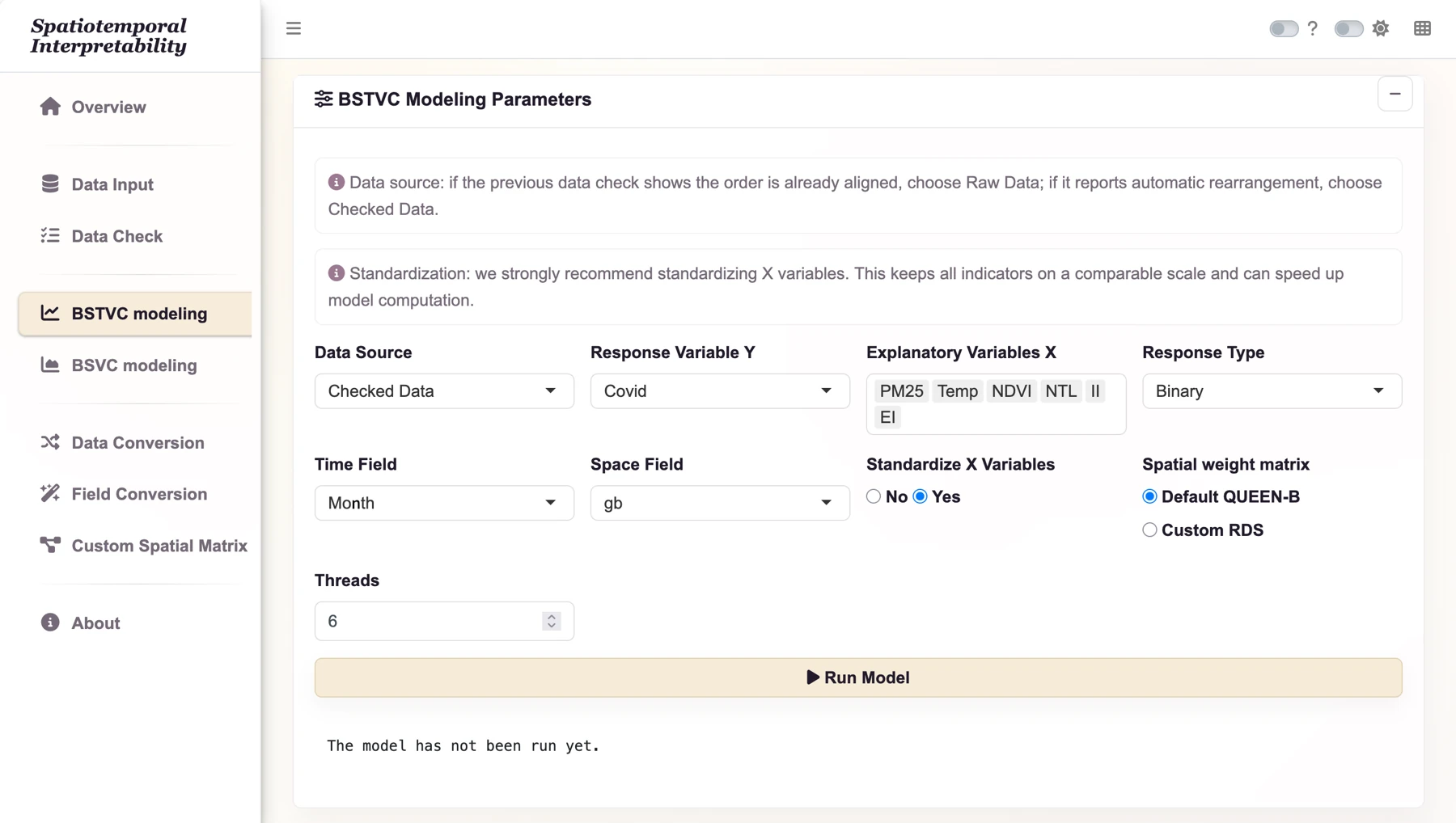Select No for Standardize X Variables
Viewport: 1456px width, 823px height.
[x=874, y=496]
